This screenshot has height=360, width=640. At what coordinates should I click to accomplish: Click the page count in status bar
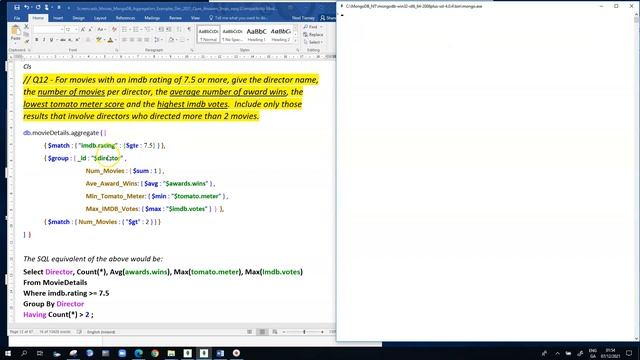click(x=22, y=332)
